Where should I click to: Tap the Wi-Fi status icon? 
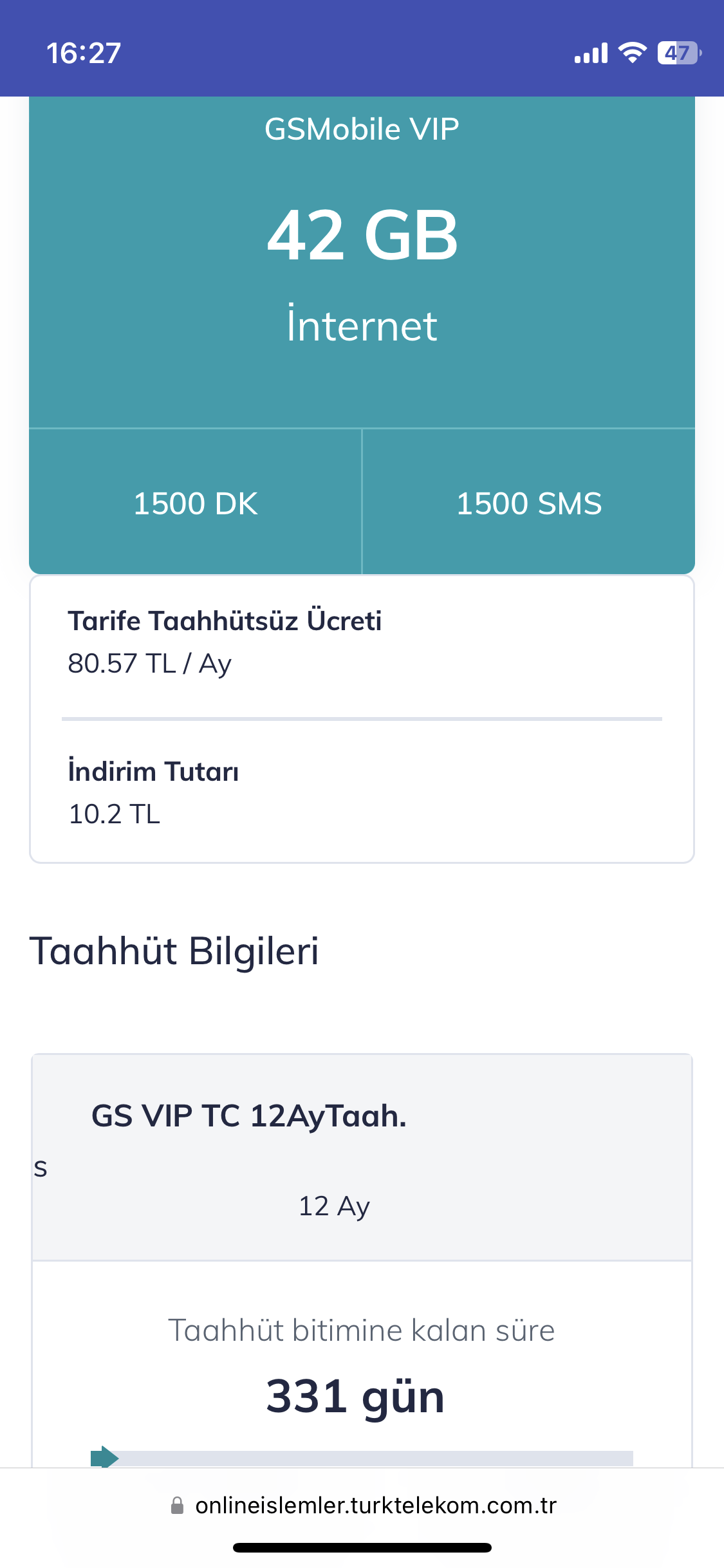(633, 53)
